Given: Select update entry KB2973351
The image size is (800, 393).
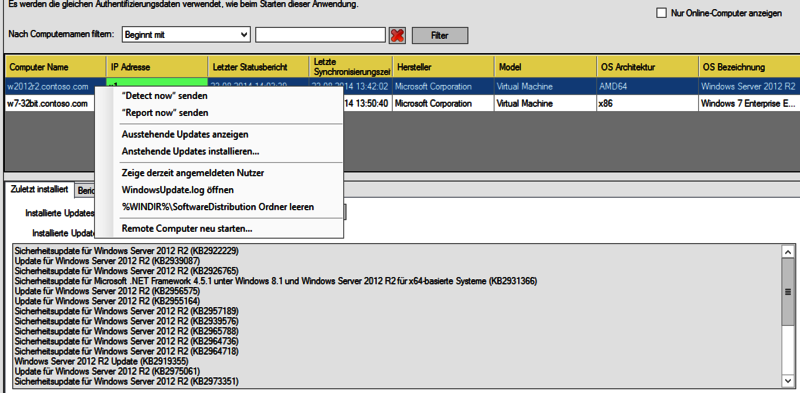Looking at the screenshot, I should [x=127, y=381].
